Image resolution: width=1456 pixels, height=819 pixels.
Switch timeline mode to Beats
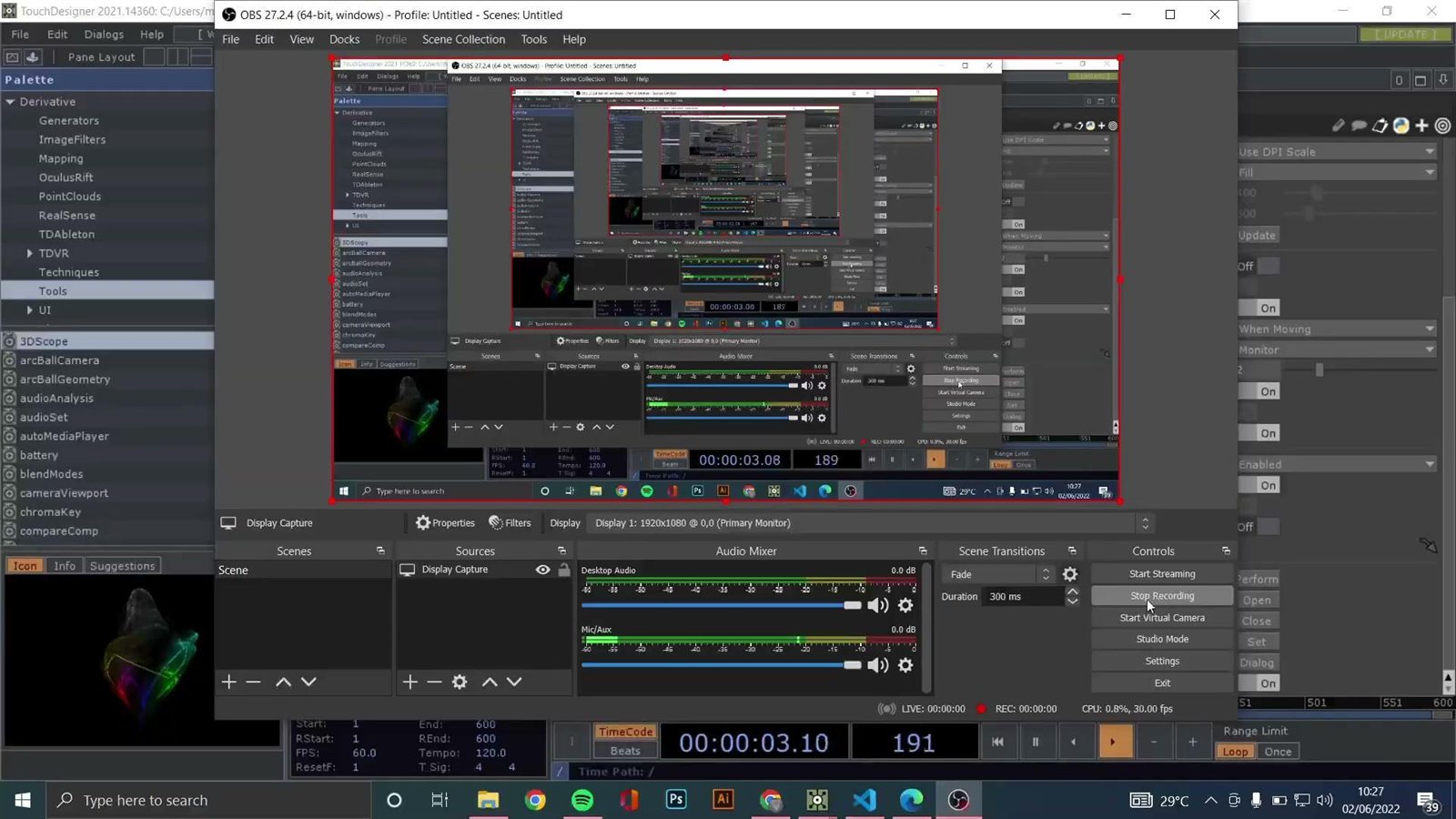coord(625,751)
